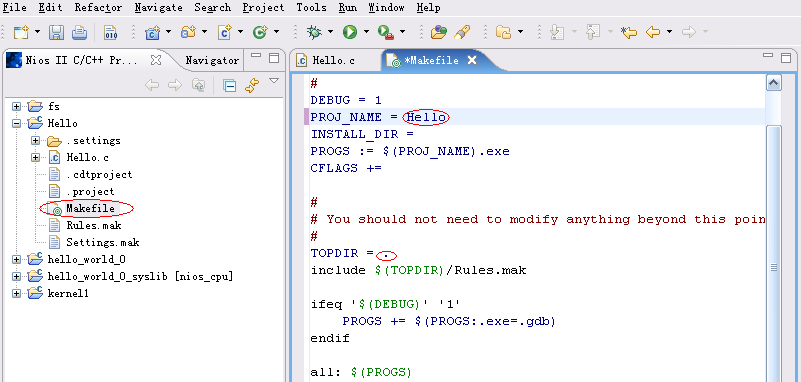The width and height of the screenshot is (801, 382).
Task: Expand the hello_world_0 project
Action: (17, 259)
